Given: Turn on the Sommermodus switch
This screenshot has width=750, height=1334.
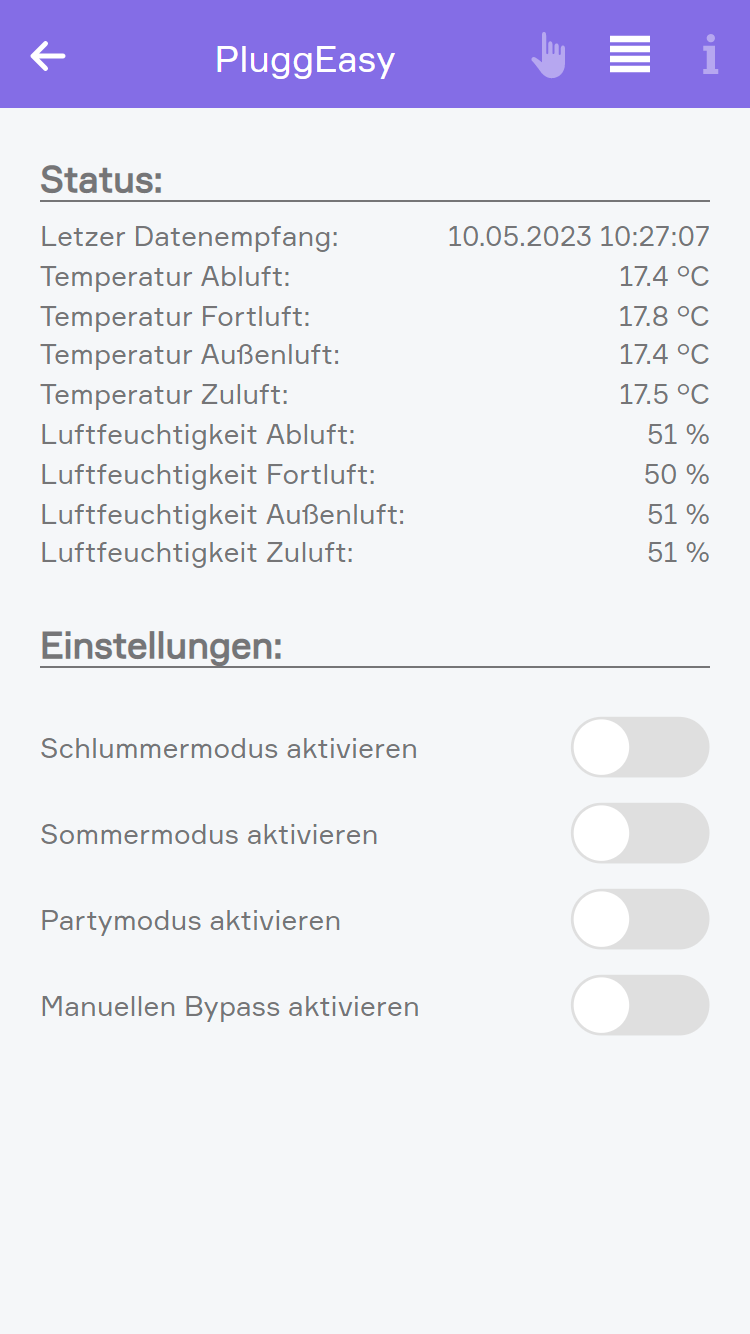Looking at the screenshot, I should (640, 833).
